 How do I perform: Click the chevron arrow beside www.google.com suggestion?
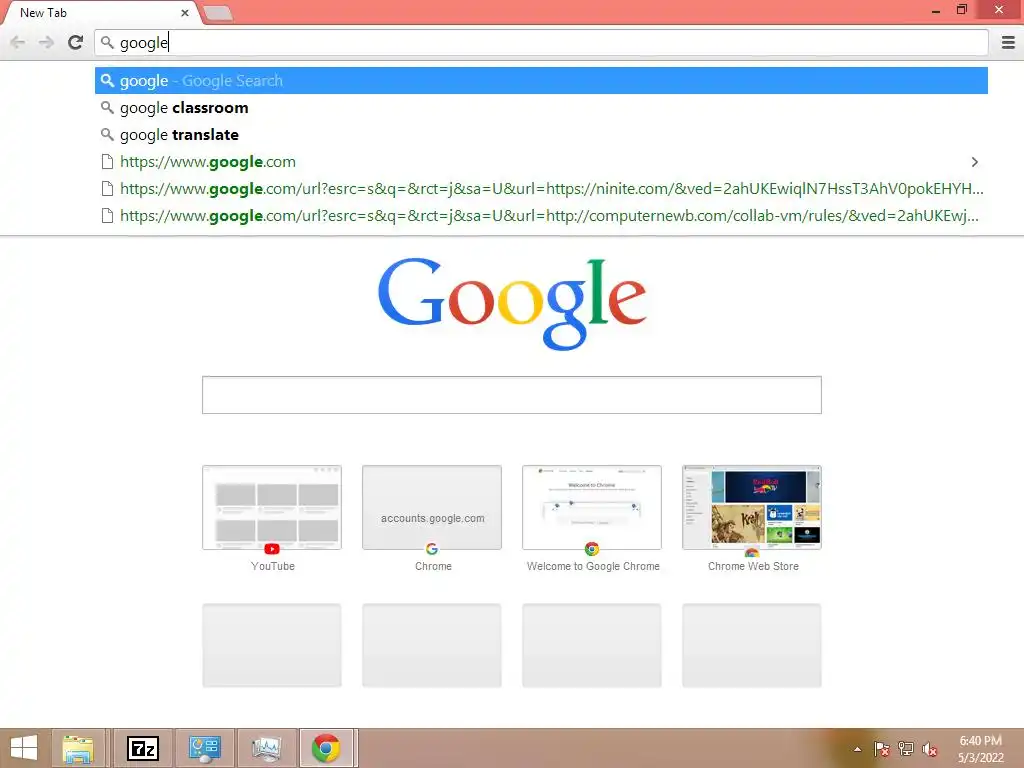974,161
